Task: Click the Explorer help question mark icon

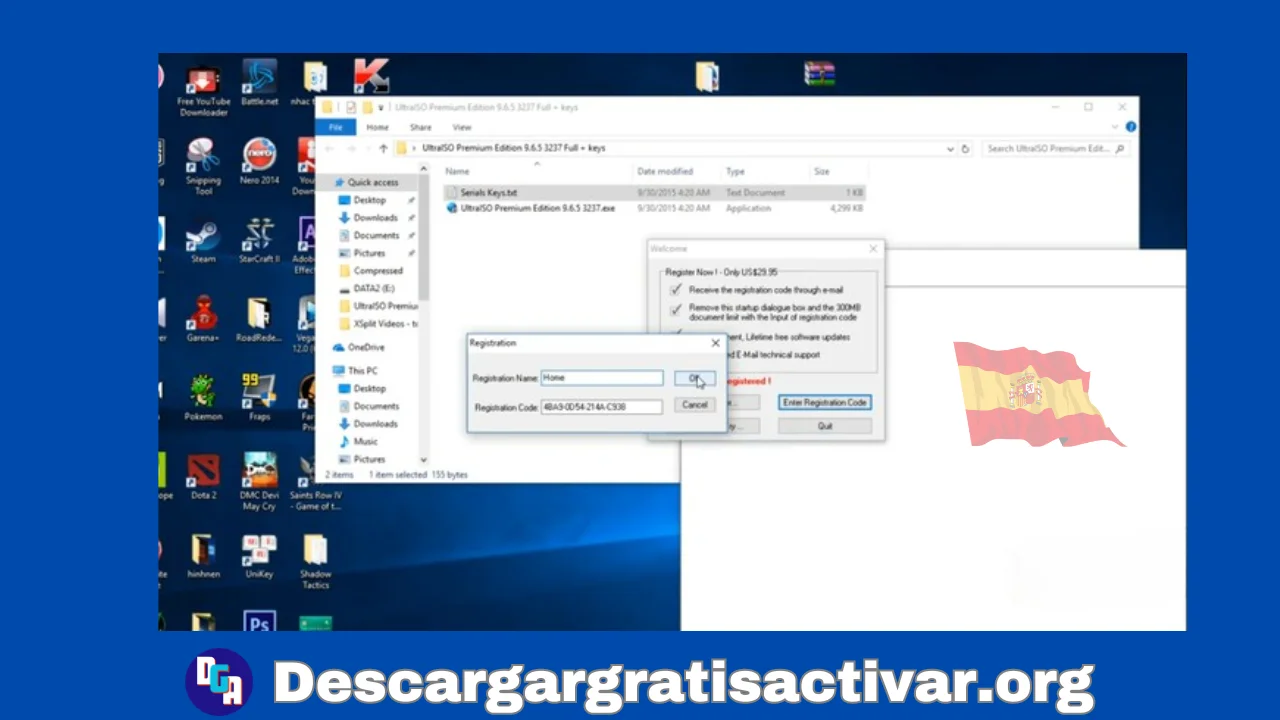Action: [1131, 127]
